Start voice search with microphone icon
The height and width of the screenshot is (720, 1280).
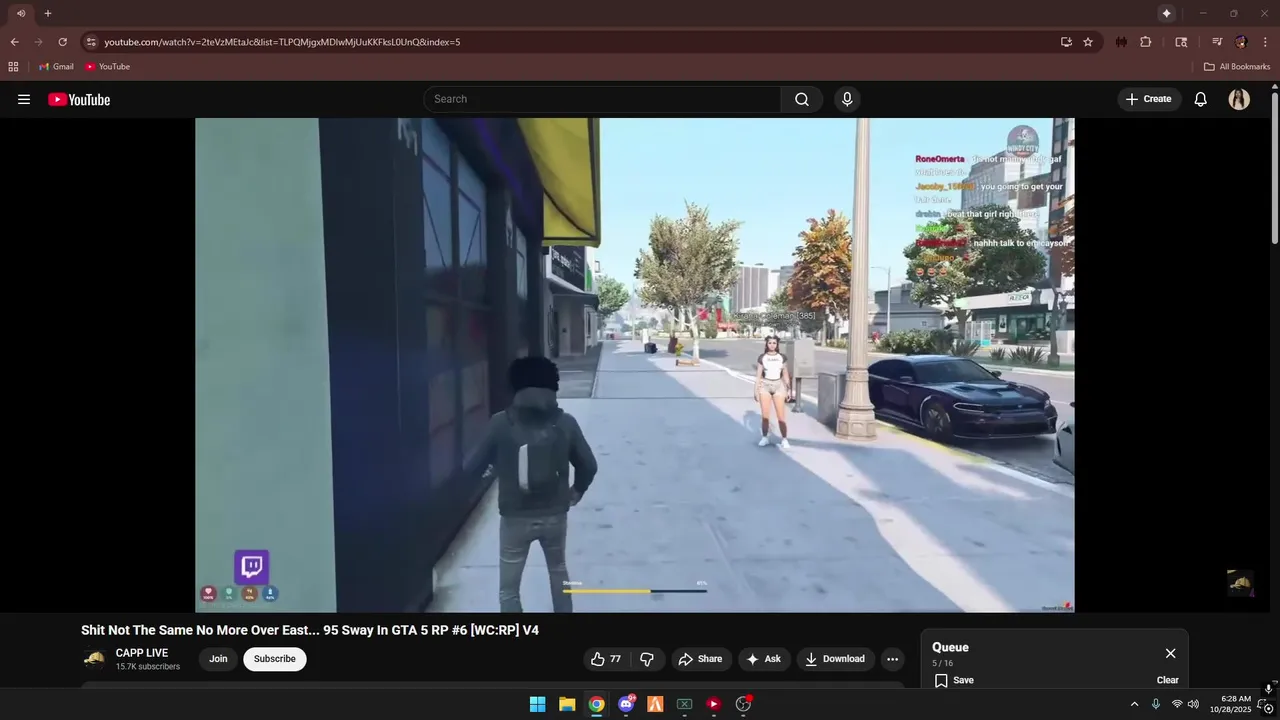coord(847,99)
